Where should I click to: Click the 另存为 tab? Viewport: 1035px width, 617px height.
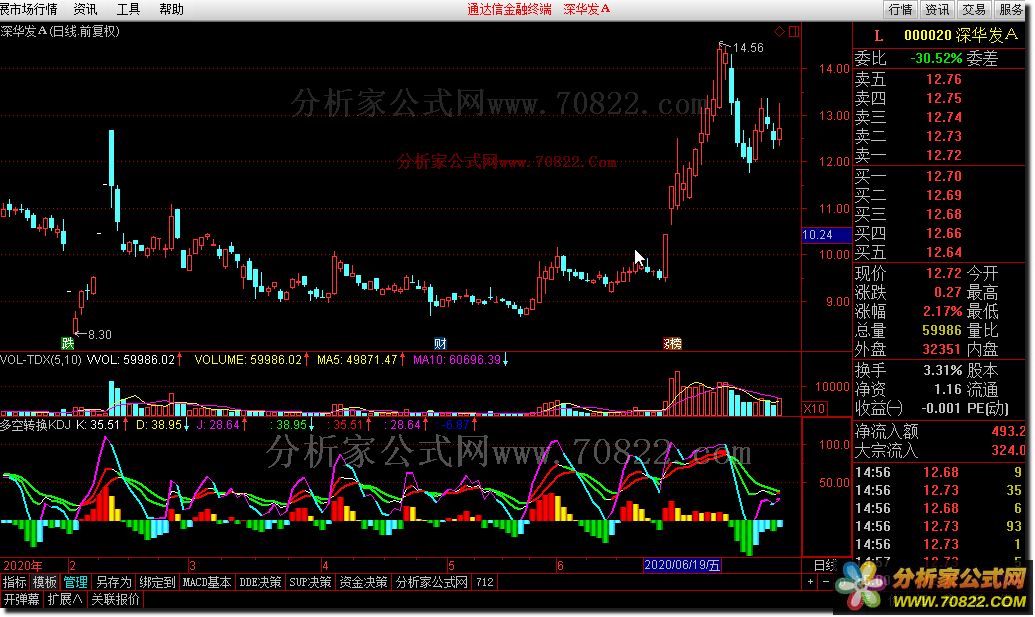114,582
